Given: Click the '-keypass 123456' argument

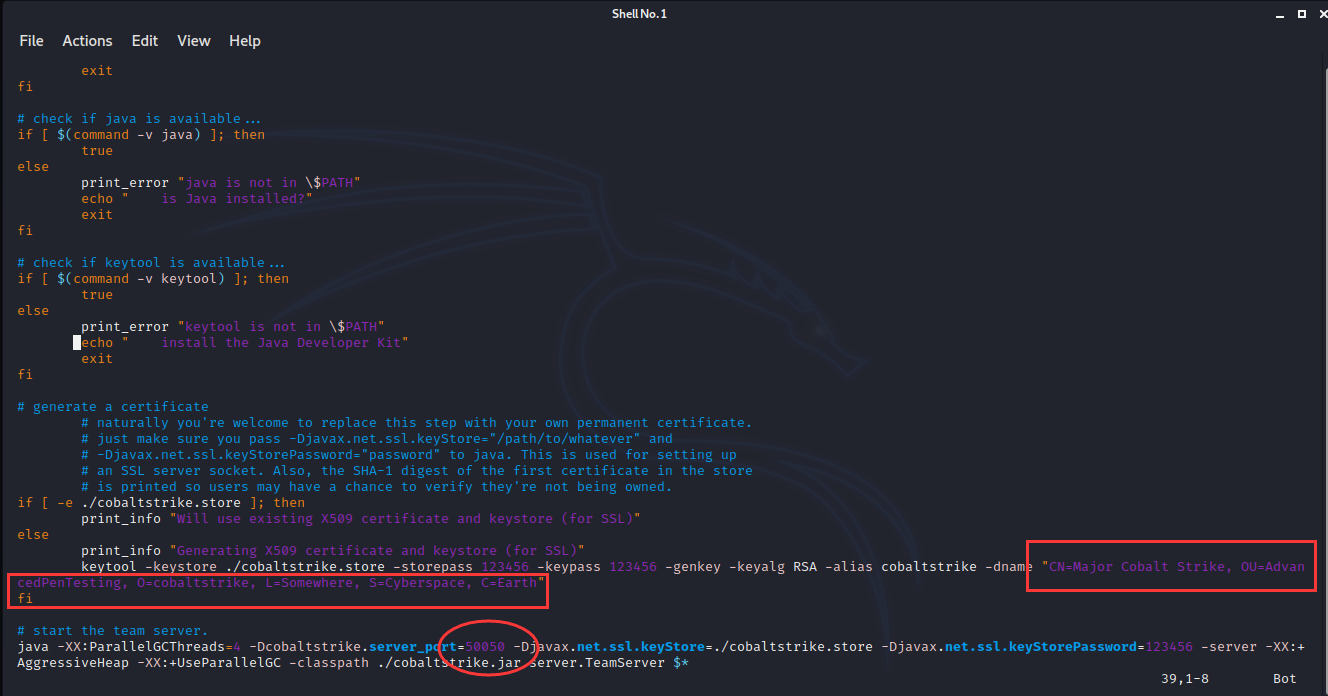Looking at the screenshot, I should tap(597, 567).
